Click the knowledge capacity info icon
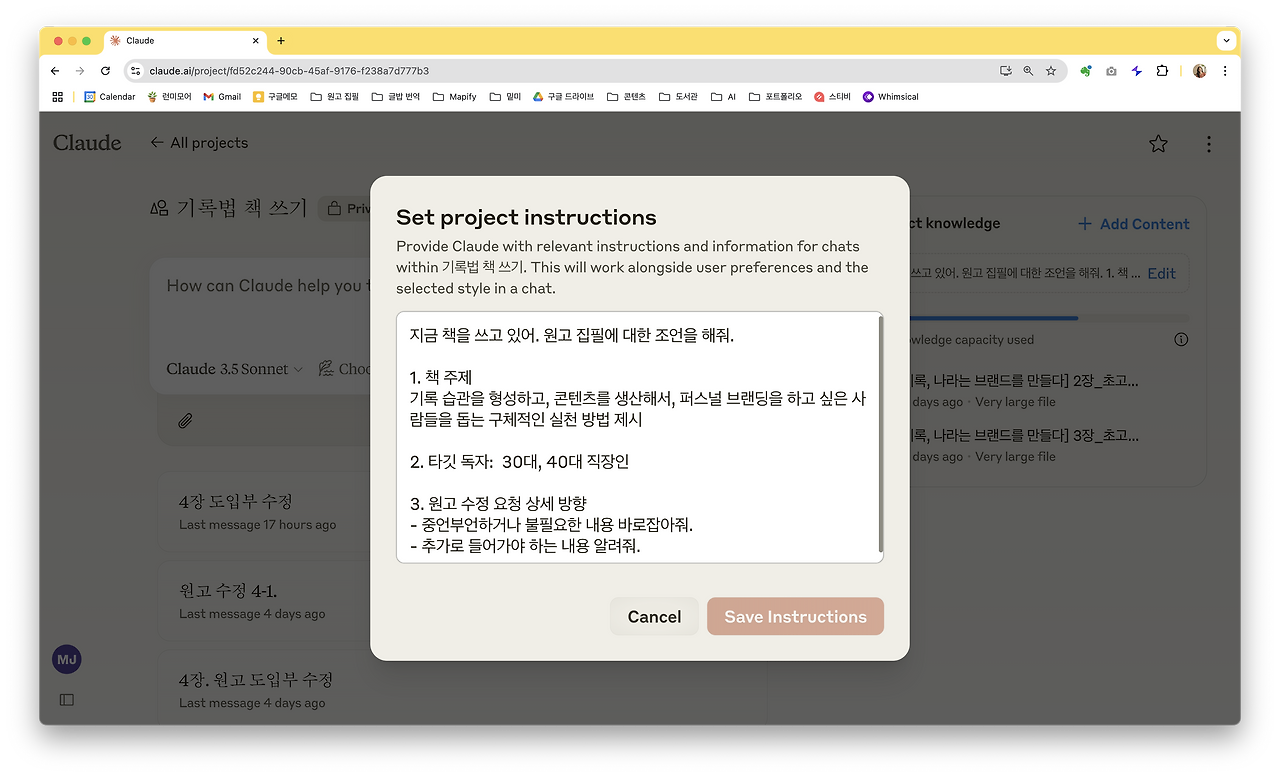1280x777 pixels. (x=1181, y=339)
